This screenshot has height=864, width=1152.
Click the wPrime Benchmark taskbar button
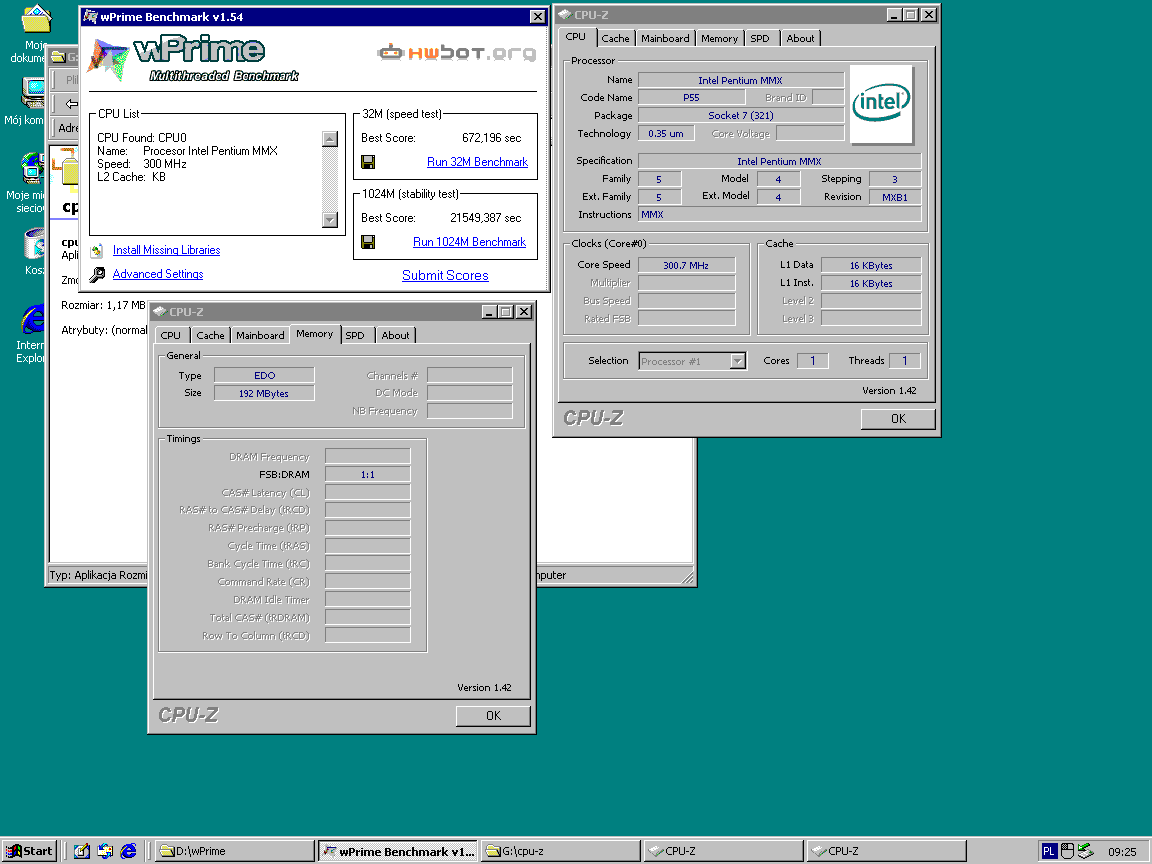tap(397, 851)
